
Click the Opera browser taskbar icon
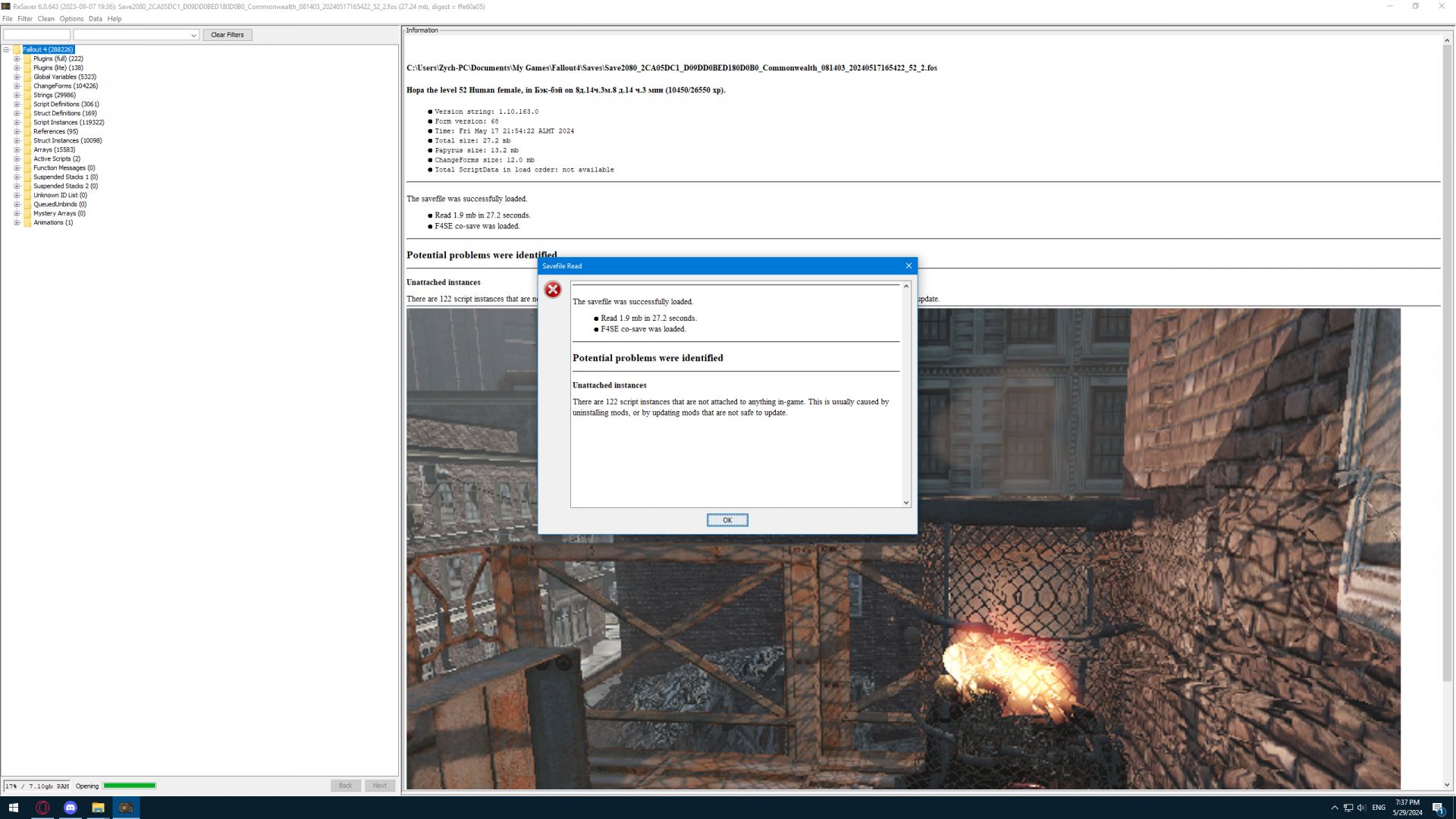pyautogui.click(x=42, y=808)
